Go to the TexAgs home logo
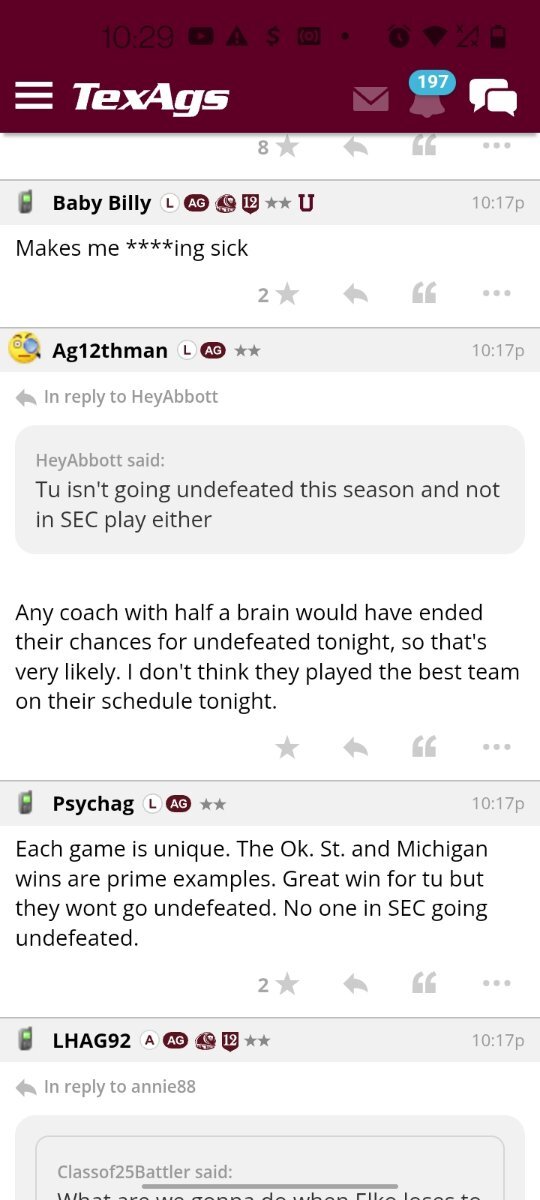The height and width of the screenshot is (1200, 540). point(150,97)
